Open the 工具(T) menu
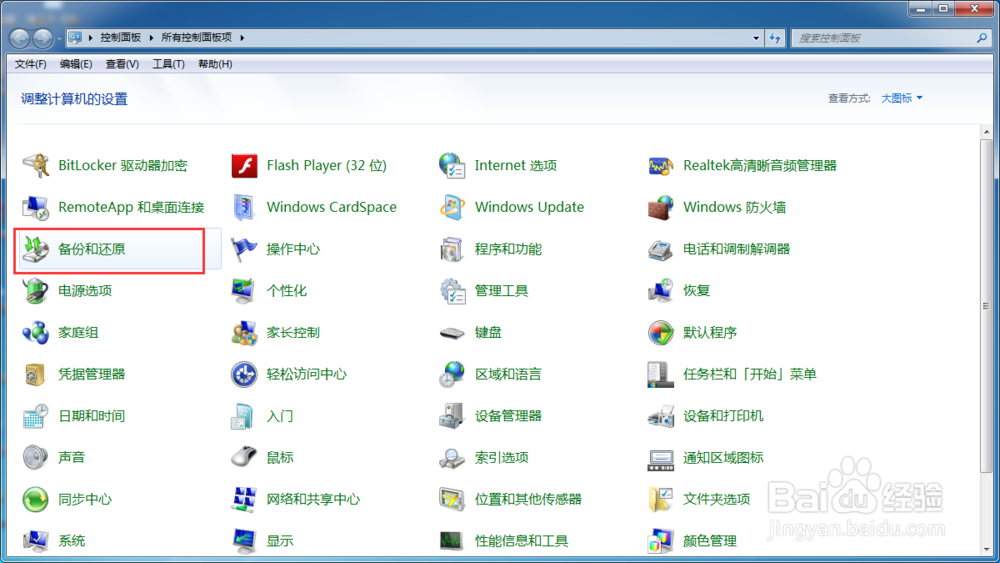Screen dimensions: 1000x563 tap(168, 64)
